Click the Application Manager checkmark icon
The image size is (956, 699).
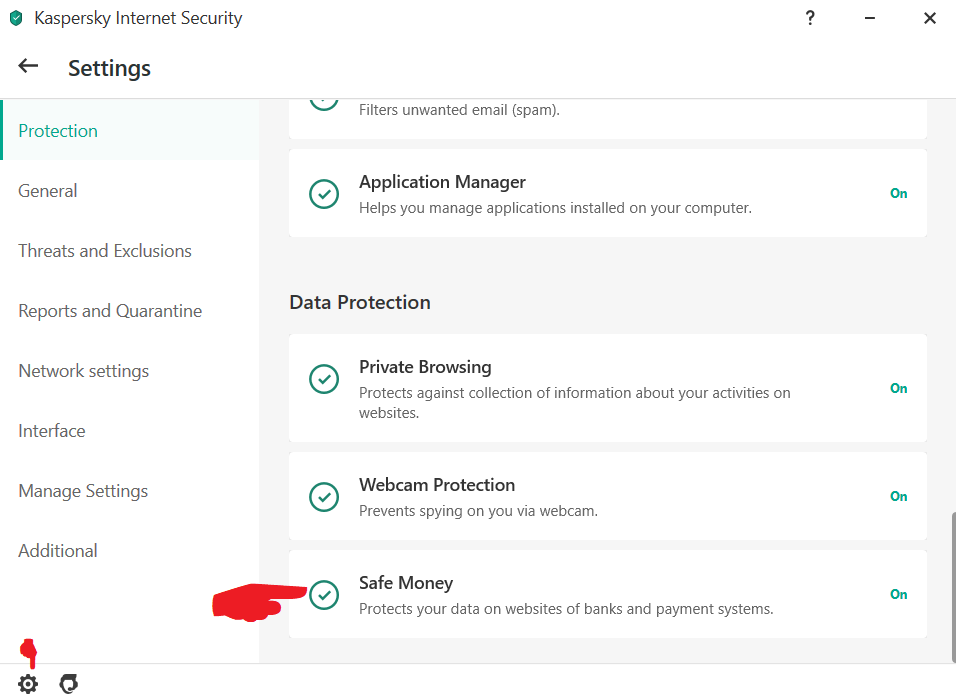(x=324, y=194)
